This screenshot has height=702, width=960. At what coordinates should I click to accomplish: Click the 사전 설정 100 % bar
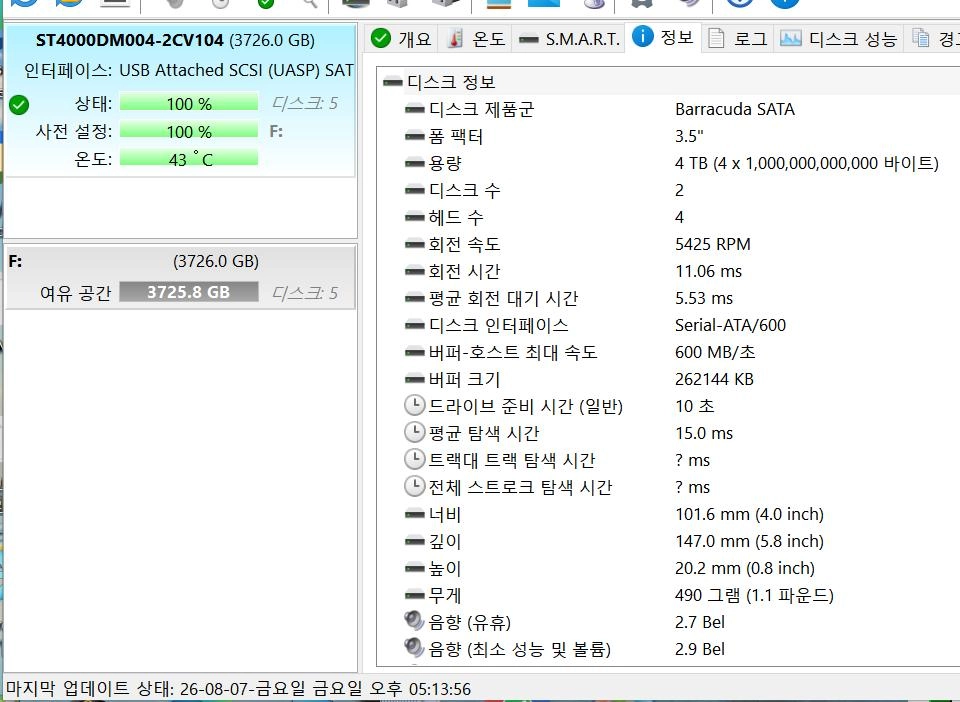coord(189,131)
